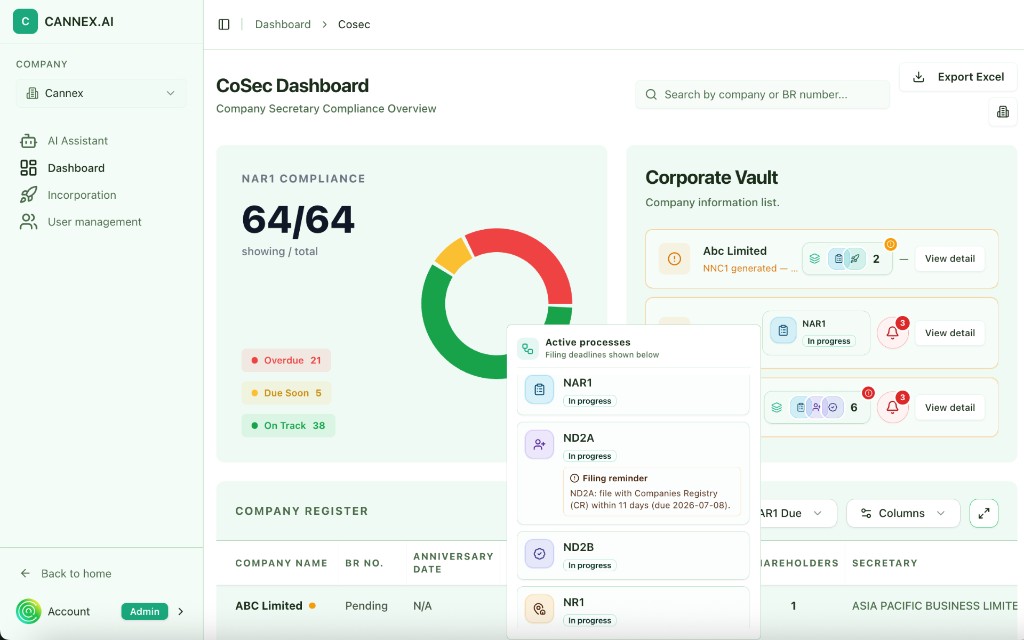Screen dimensions: 1024x640
Task: Select the Overdue 21 status chip
Action: (286, 360)
